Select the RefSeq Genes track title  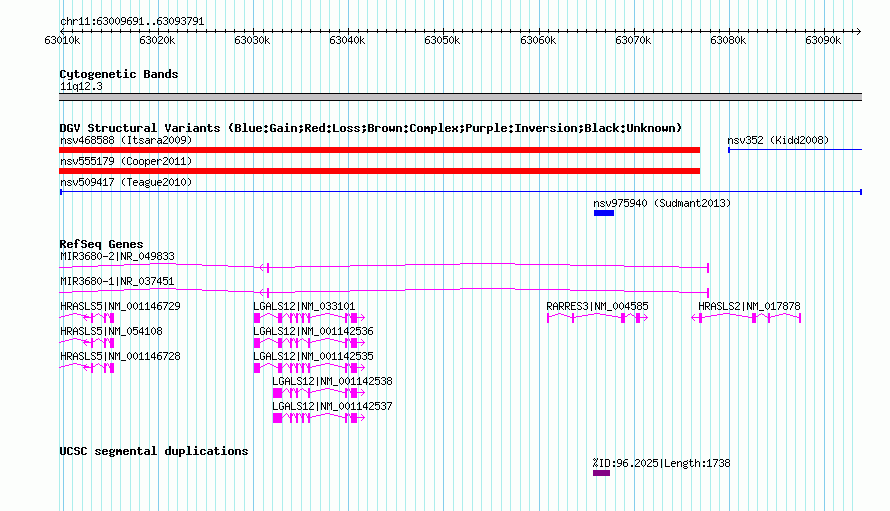tap(101, 244)
